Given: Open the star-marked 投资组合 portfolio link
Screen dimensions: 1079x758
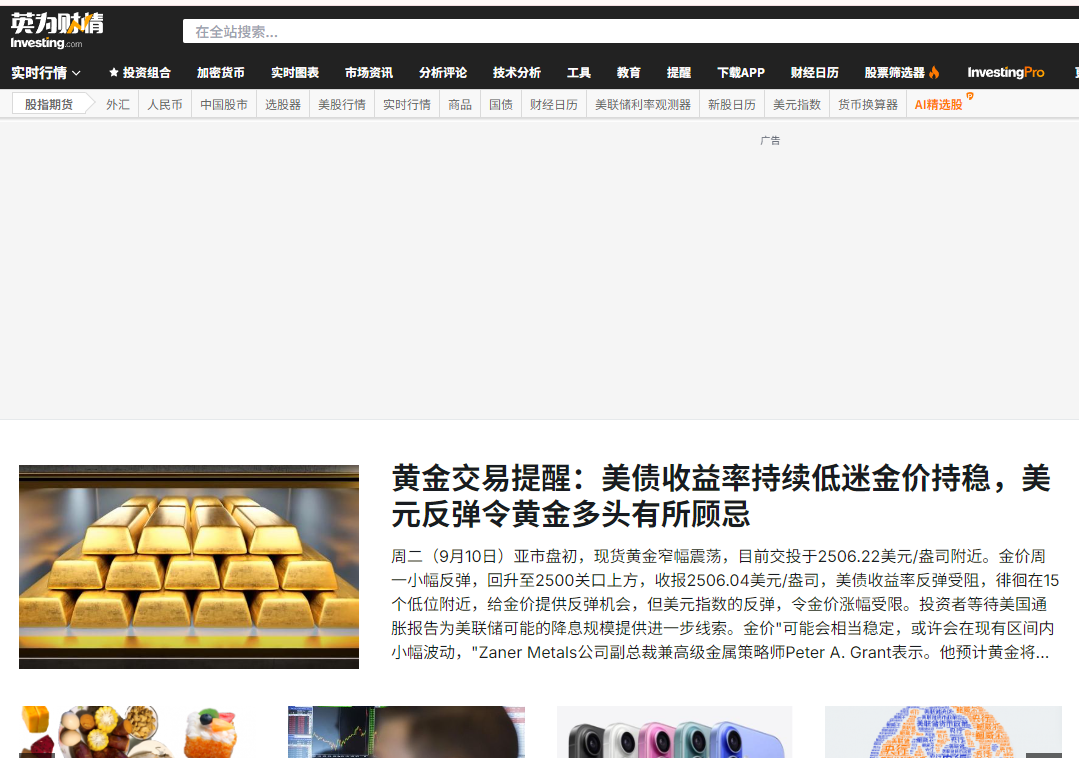Looking at the screenshot, I should 140,73.
